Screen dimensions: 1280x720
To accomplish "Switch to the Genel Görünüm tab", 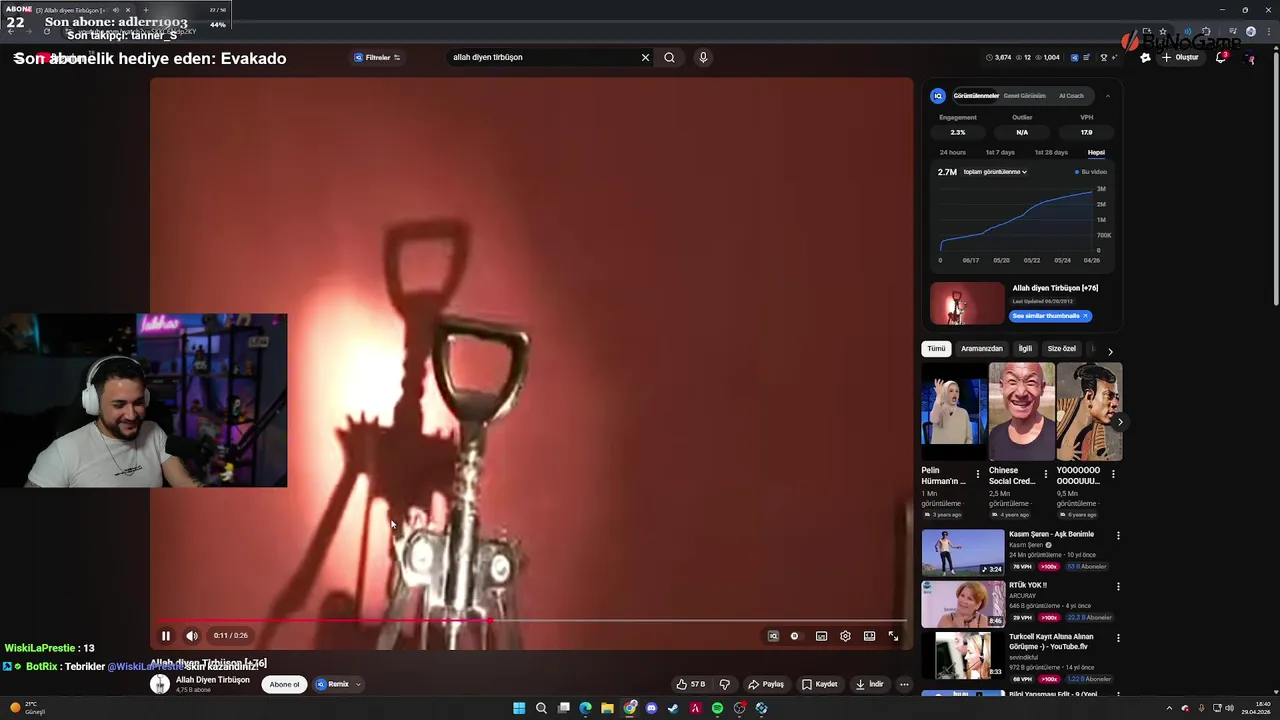I will click(1024, 96).
